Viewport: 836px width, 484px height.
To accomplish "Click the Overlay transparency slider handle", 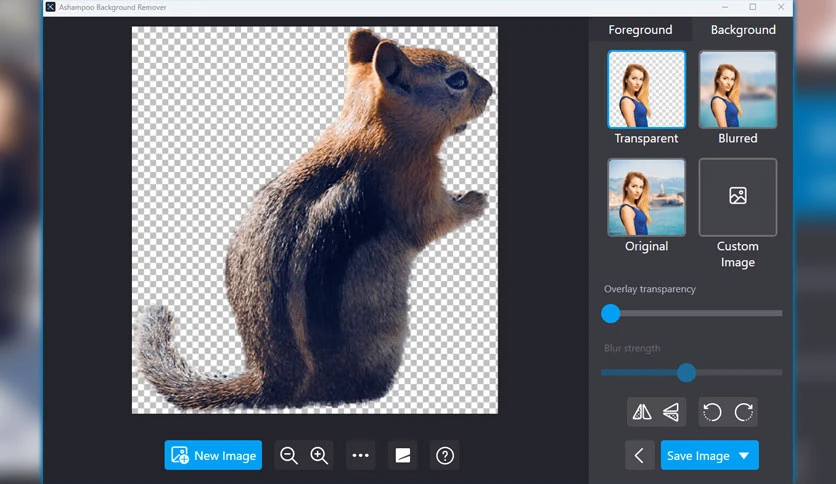I will 611,313.
